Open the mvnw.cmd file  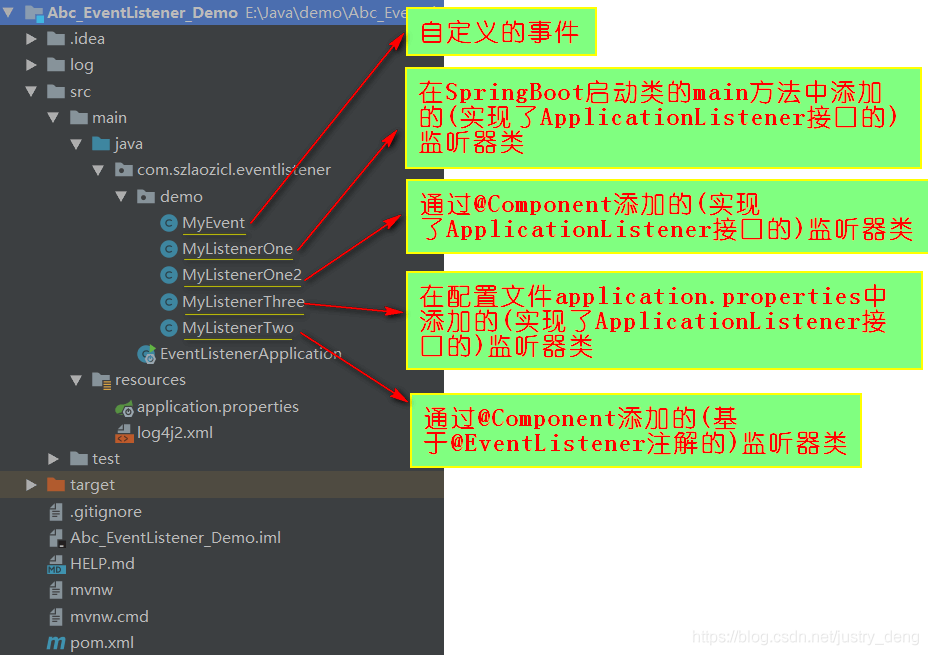pos(109,616)
